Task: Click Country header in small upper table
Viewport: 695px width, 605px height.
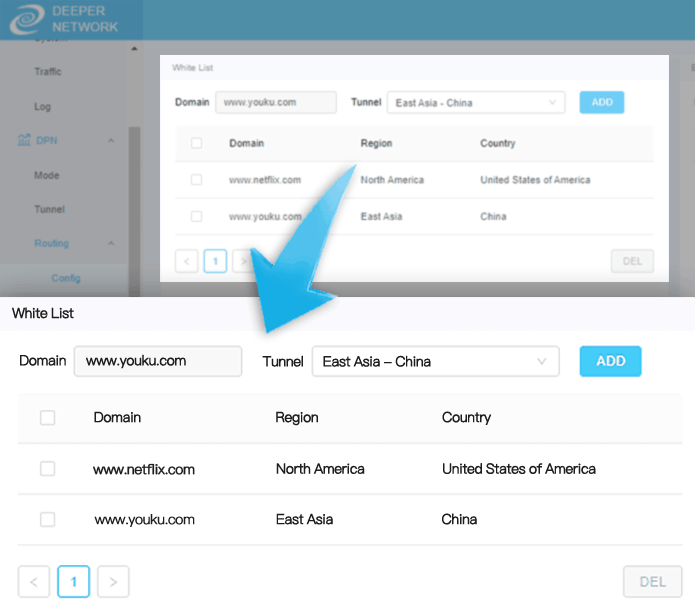Action: tap(498, 143)
